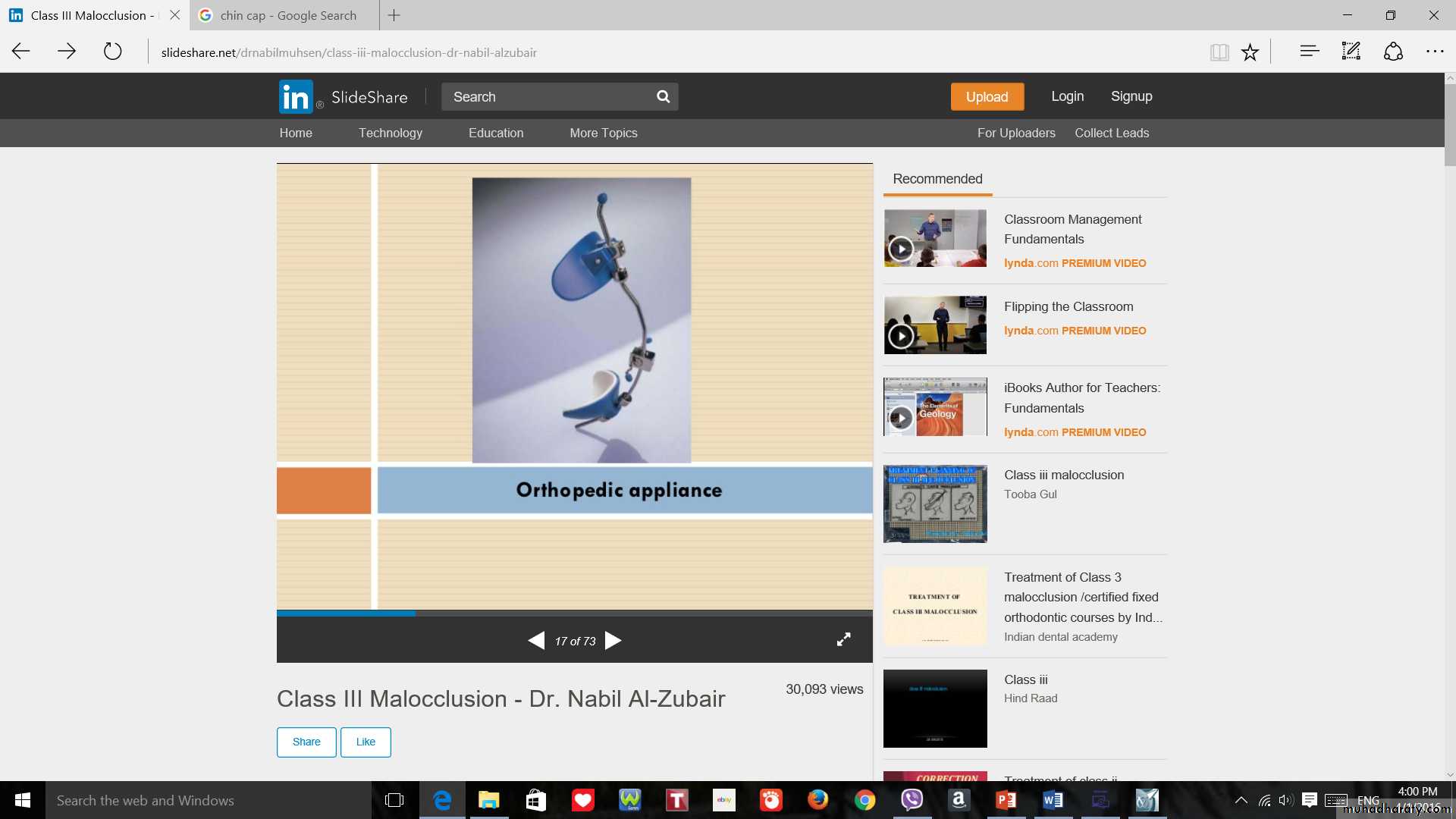This screenshot has height=819, width=1456.
Task: Click the orange Upload button
Action: click(987, 96)
